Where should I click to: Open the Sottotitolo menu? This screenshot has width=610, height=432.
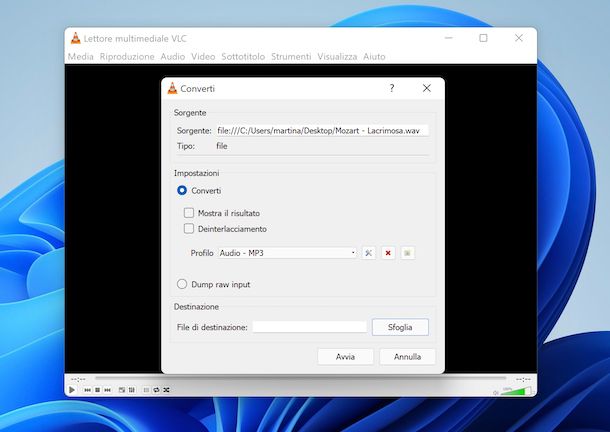coord(243,56)
